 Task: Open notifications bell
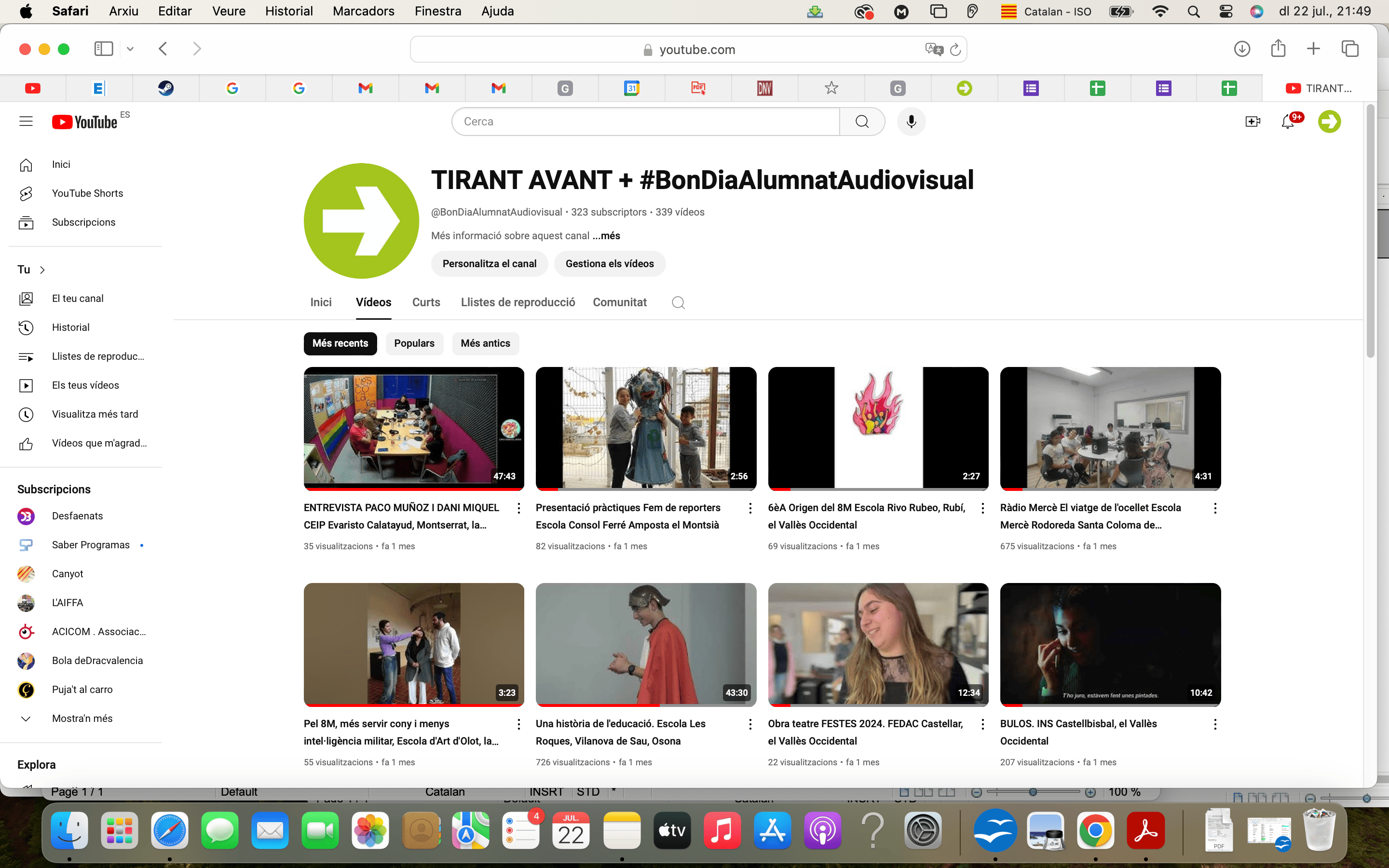click(x=1288, y=121)
